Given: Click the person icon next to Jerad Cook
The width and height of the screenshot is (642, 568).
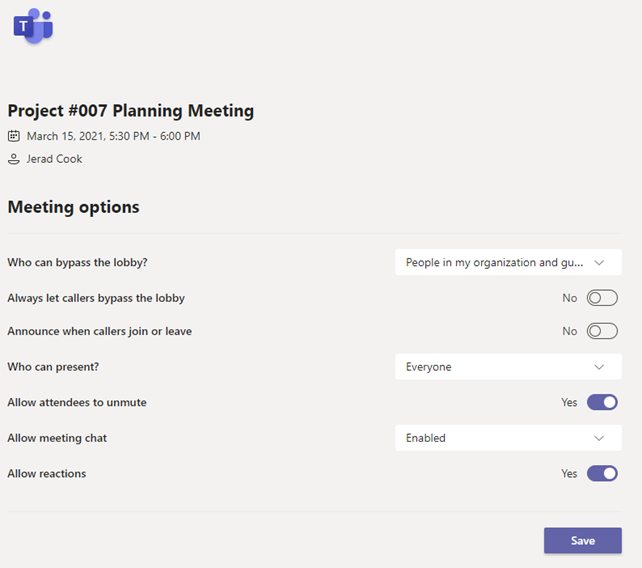Looking at the screenshot, I should [x=14, y=159].
